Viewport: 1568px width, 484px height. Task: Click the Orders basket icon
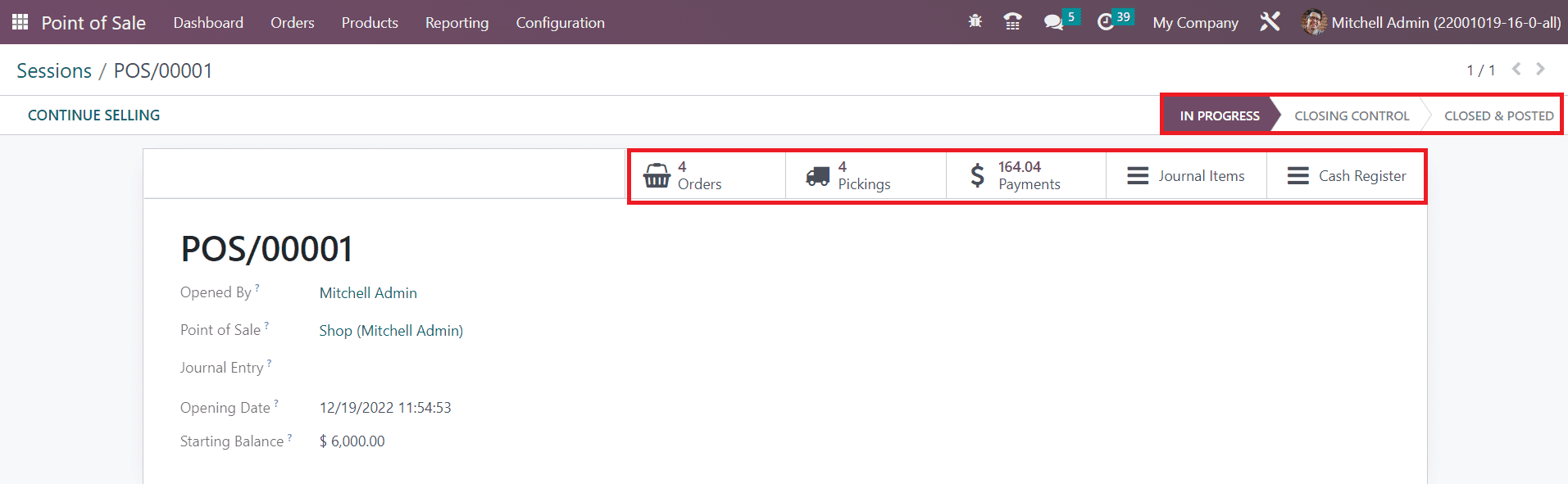(x=657, y=175)
